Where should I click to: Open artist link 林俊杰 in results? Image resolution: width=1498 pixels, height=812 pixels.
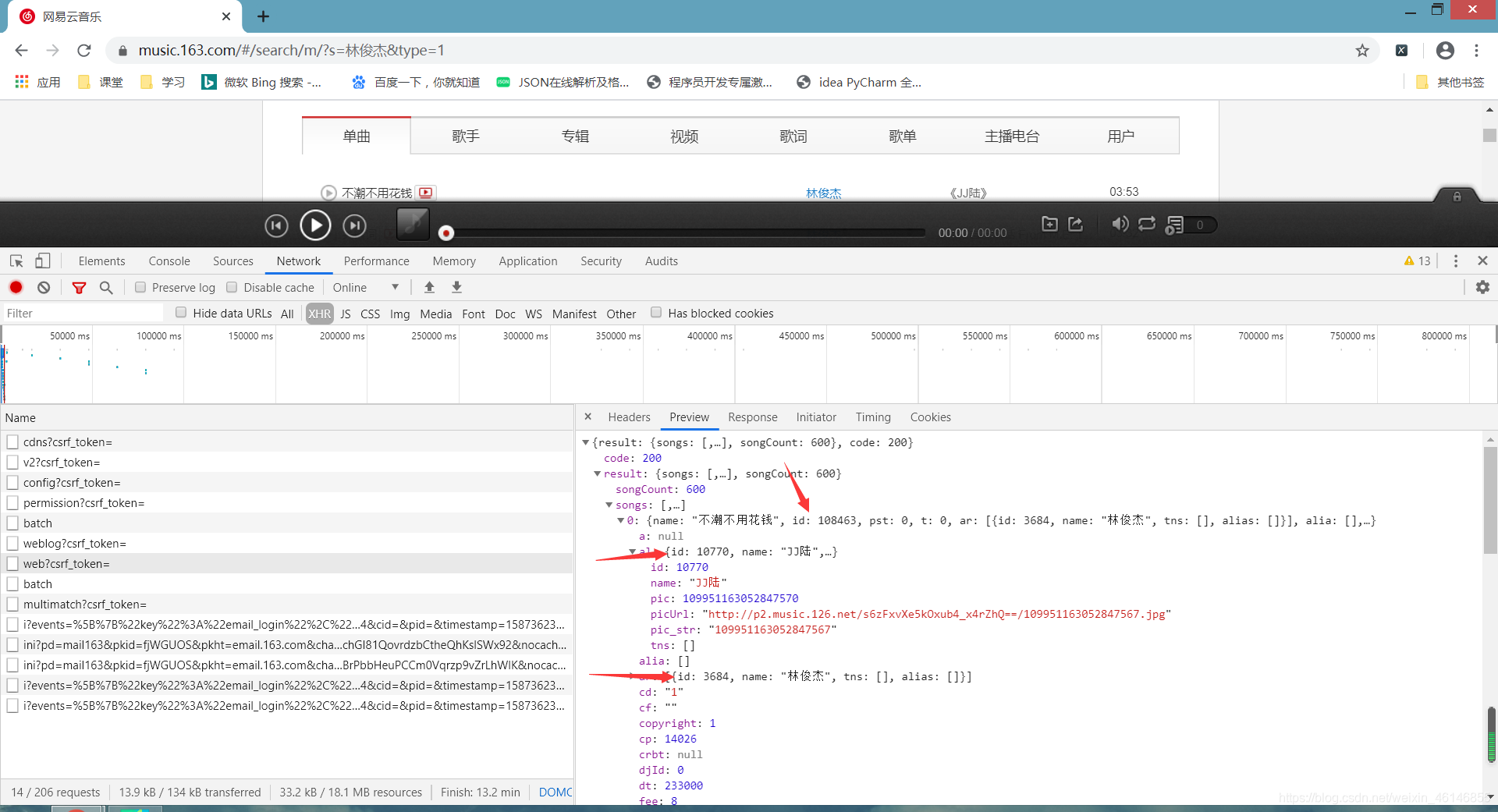(x=823, y=193)
